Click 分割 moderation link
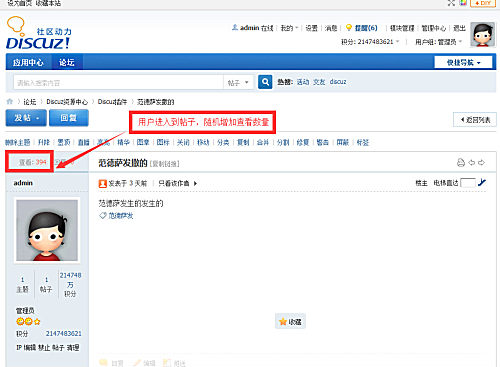Viewport: 500px width, 367px height. tap(283, 142)
